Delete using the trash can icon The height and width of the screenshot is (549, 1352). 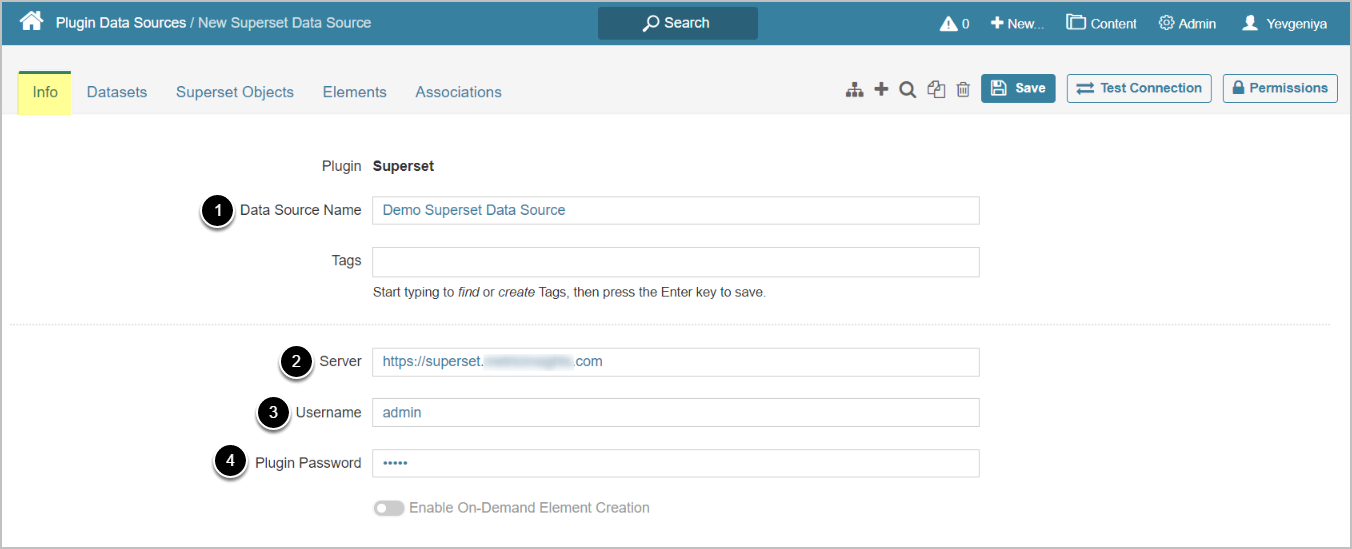[x=963, y=90]
